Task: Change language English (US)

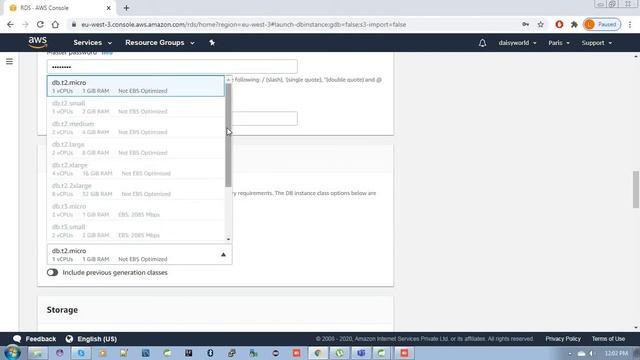Action: pos(91,339)
